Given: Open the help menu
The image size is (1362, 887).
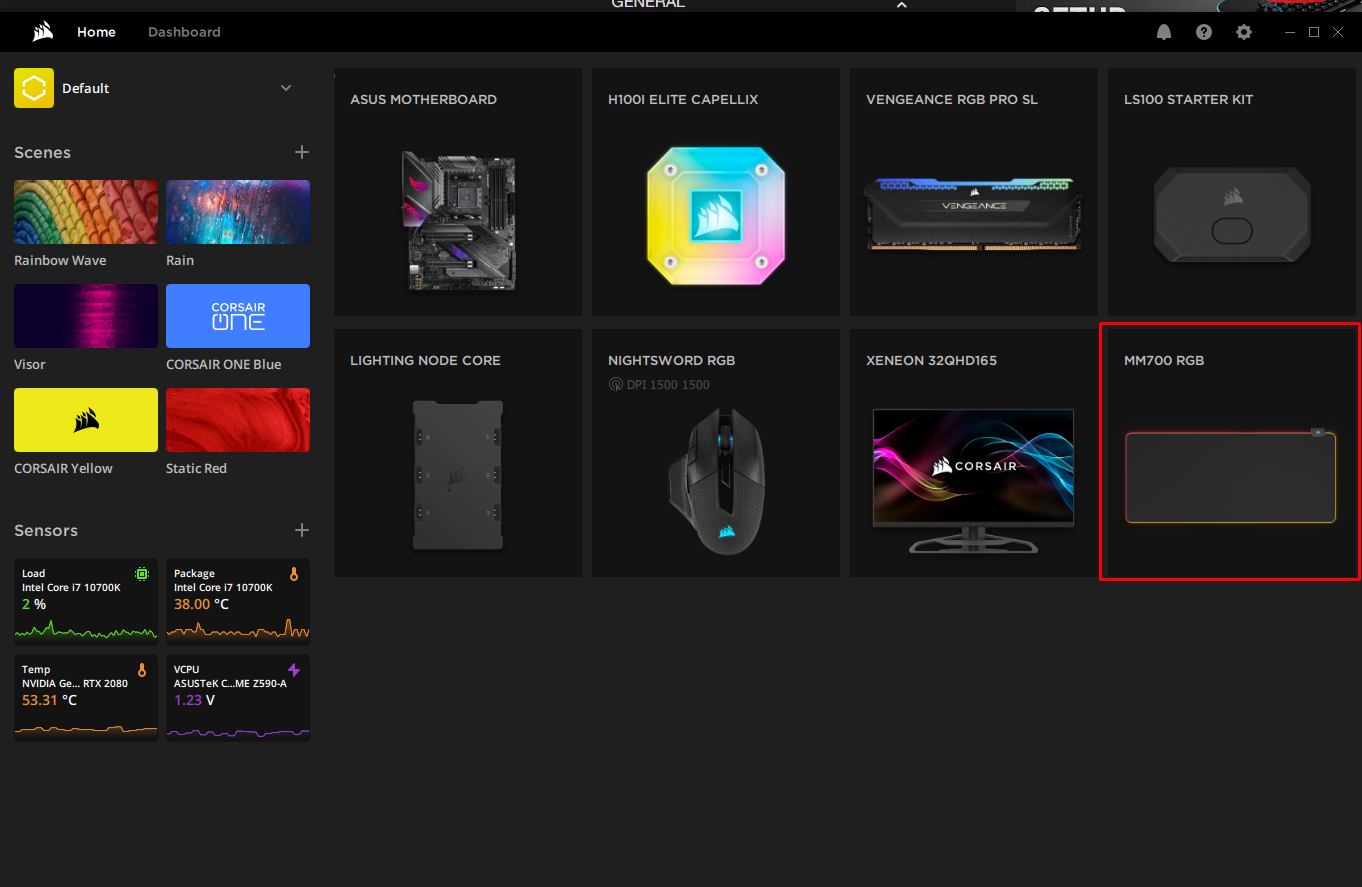Looking at the screenshot, I should coord(1203,31).
